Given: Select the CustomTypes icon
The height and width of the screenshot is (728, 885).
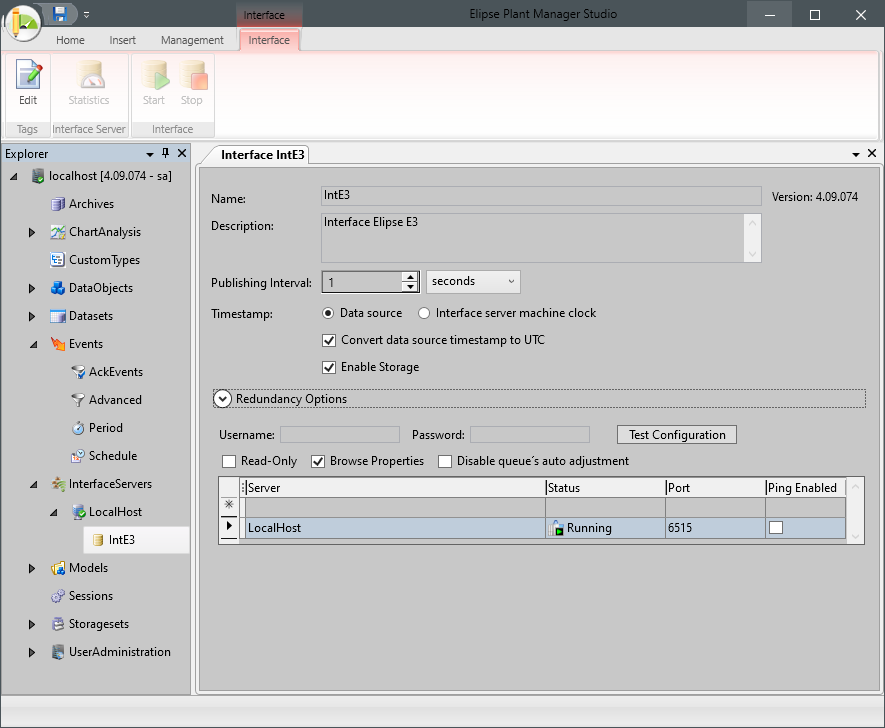Looking at the screenshot, I should tap(58, 260).
